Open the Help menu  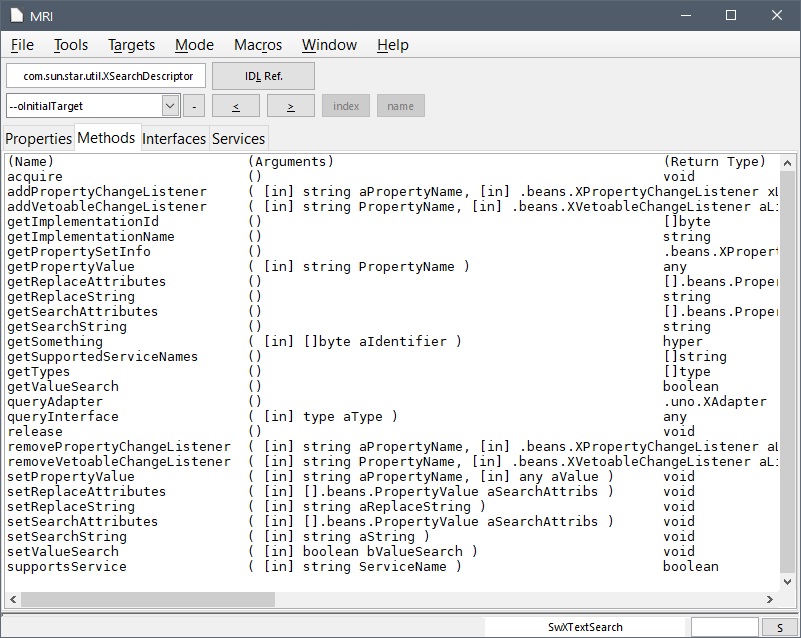coord(393,45)
